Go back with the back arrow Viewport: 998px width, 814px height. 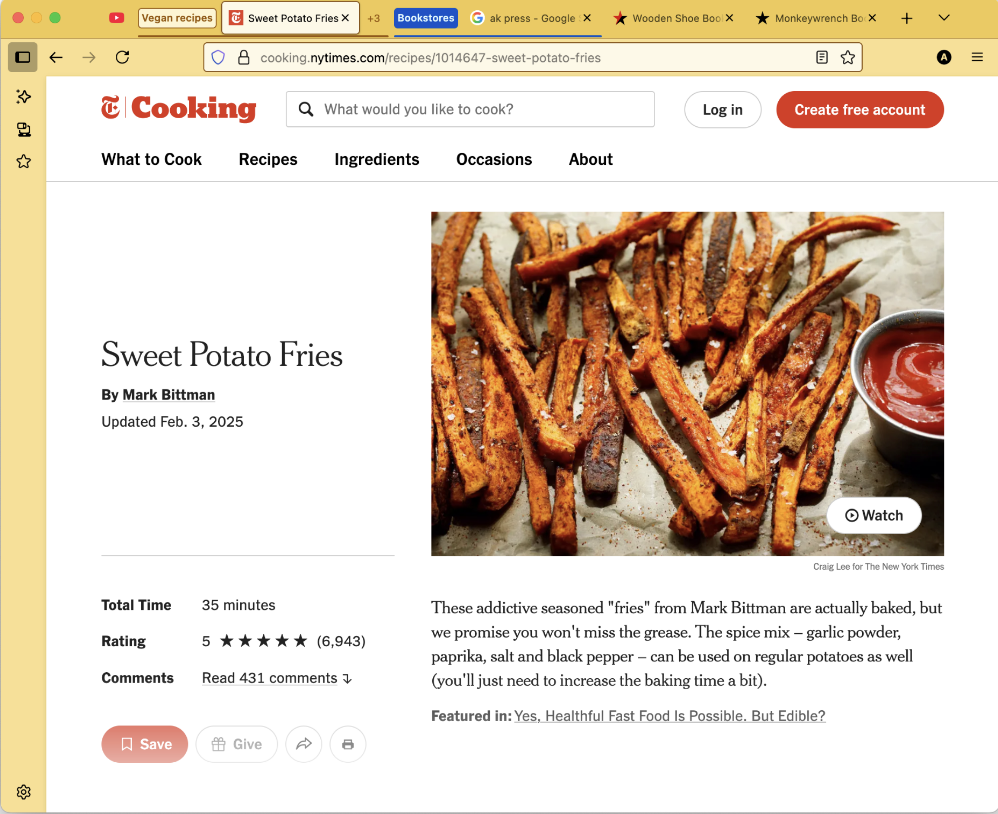tap(56, 57)
